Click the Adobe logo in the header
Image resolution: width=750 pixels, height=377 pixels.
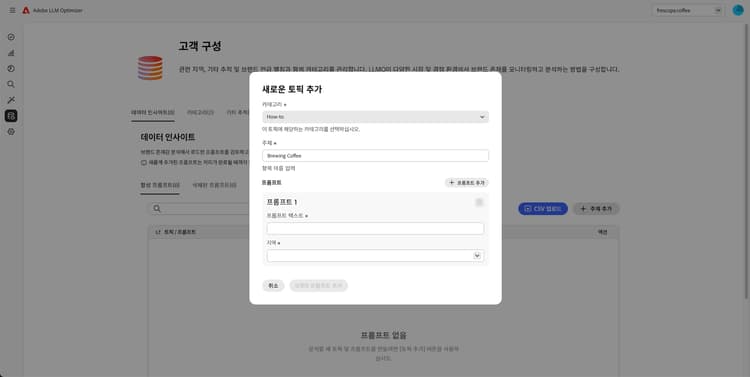[26, 10]
